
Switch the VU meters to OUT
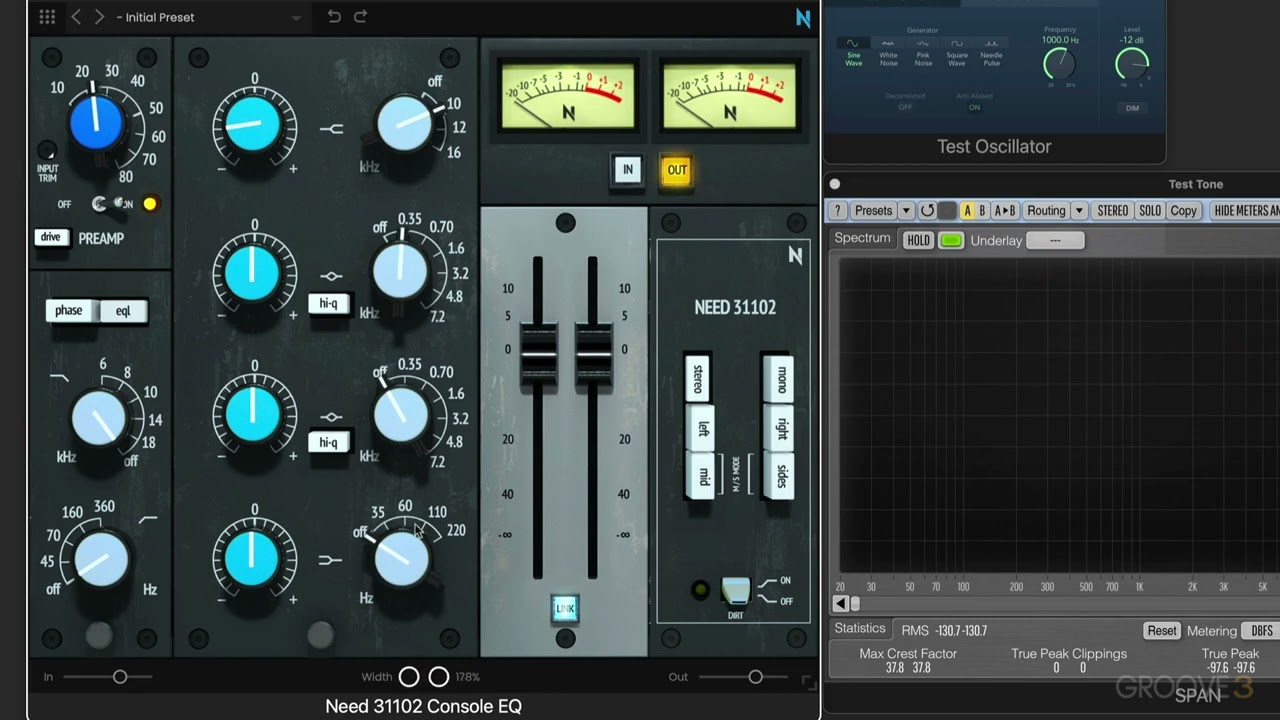coord(677,170)
